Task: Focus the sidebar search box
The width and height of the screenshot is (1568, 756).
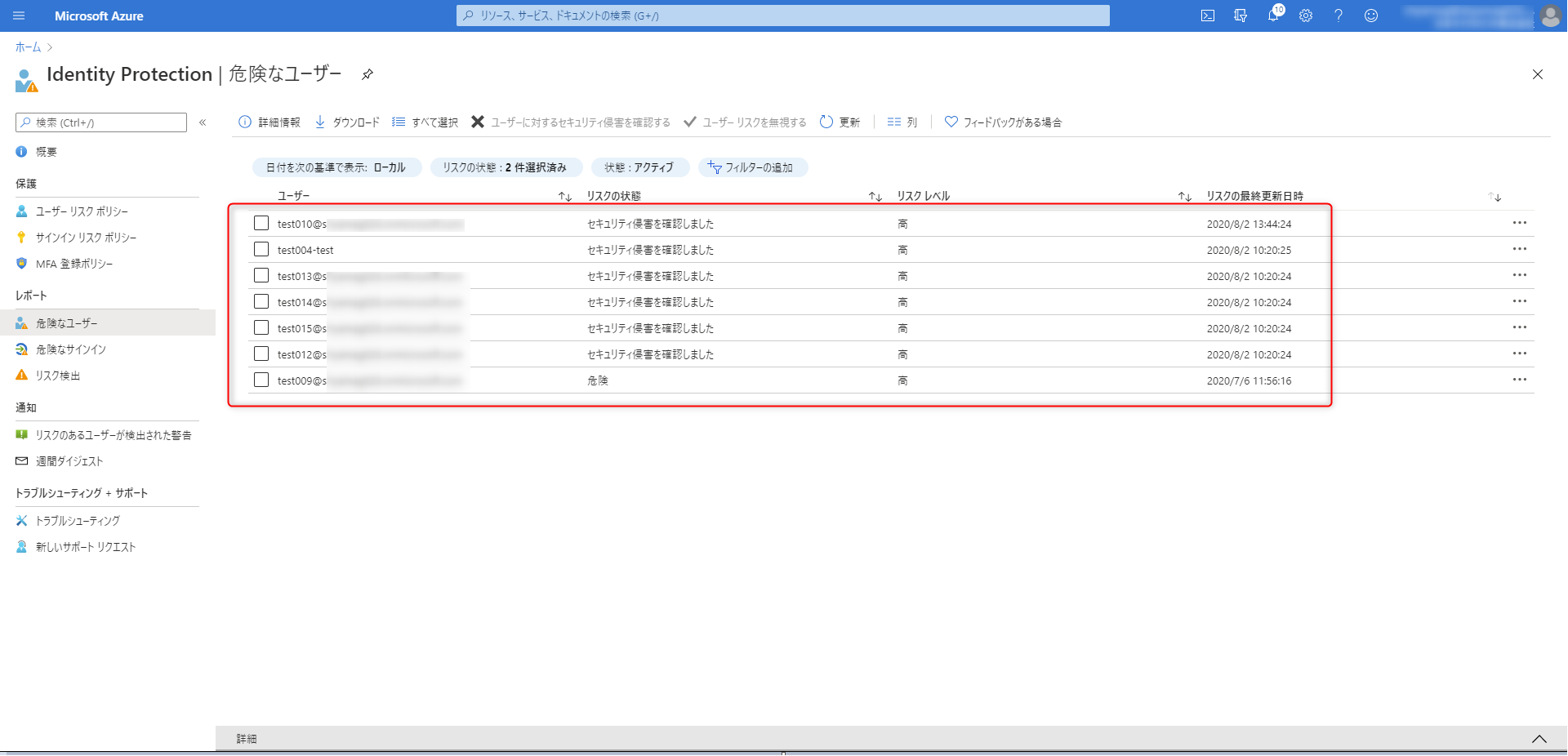Action: 101,122
